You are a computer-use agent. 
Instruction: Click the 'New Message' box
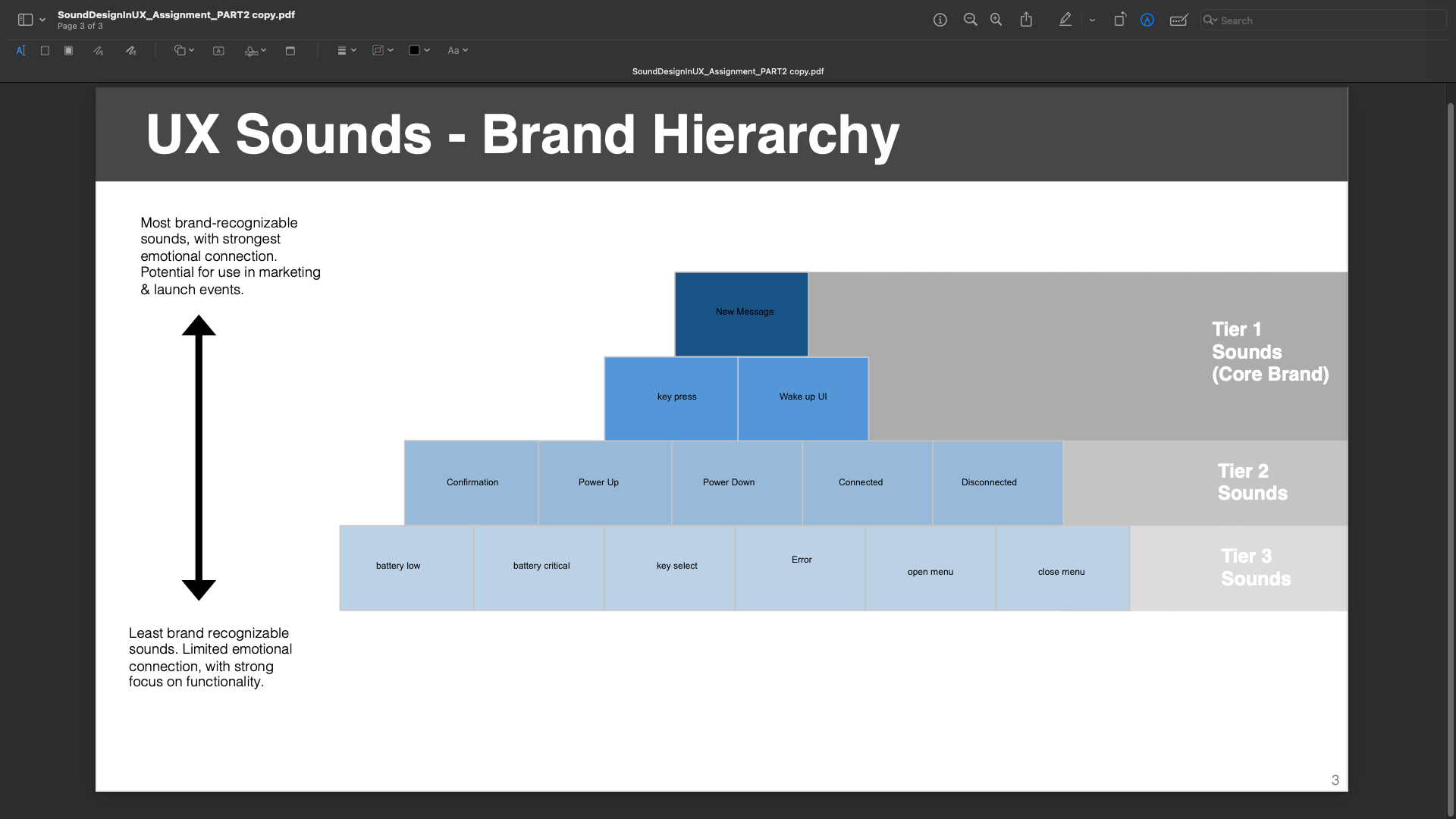pyautogui.click(x=742, y=314)
